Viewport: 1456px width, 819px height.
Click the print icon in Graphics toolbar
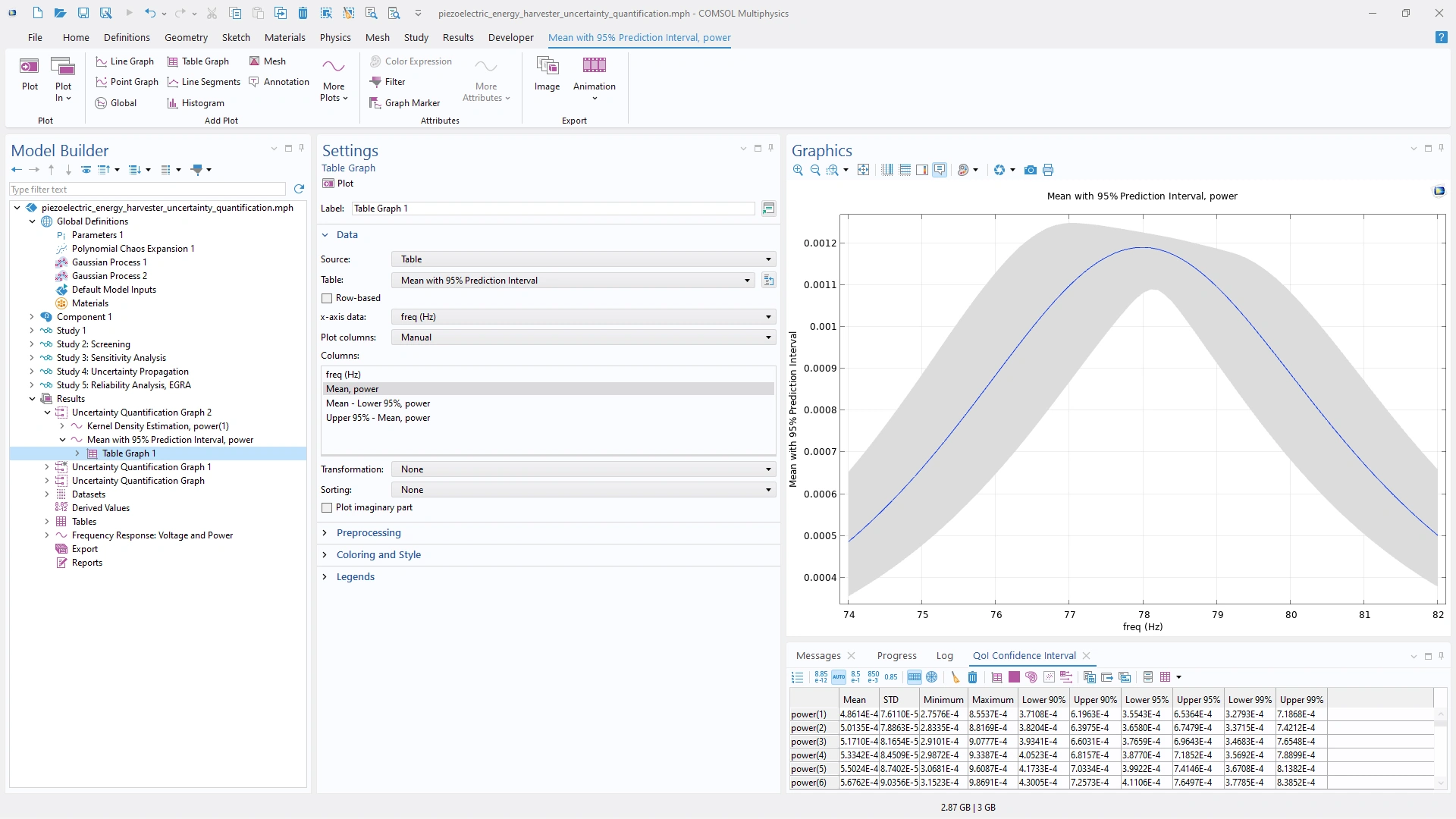point(1048,170)
